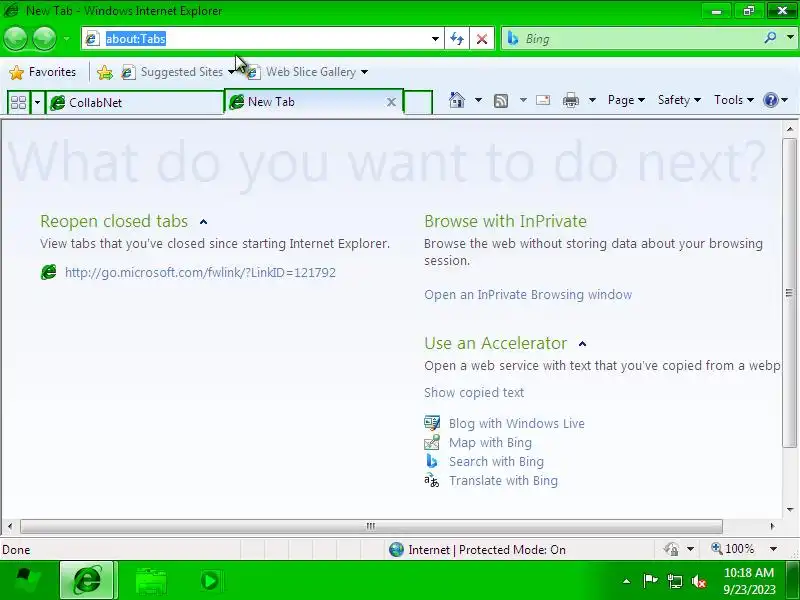Select the New Tab tab
Screen dimensions: 800x600
(306, 102)
